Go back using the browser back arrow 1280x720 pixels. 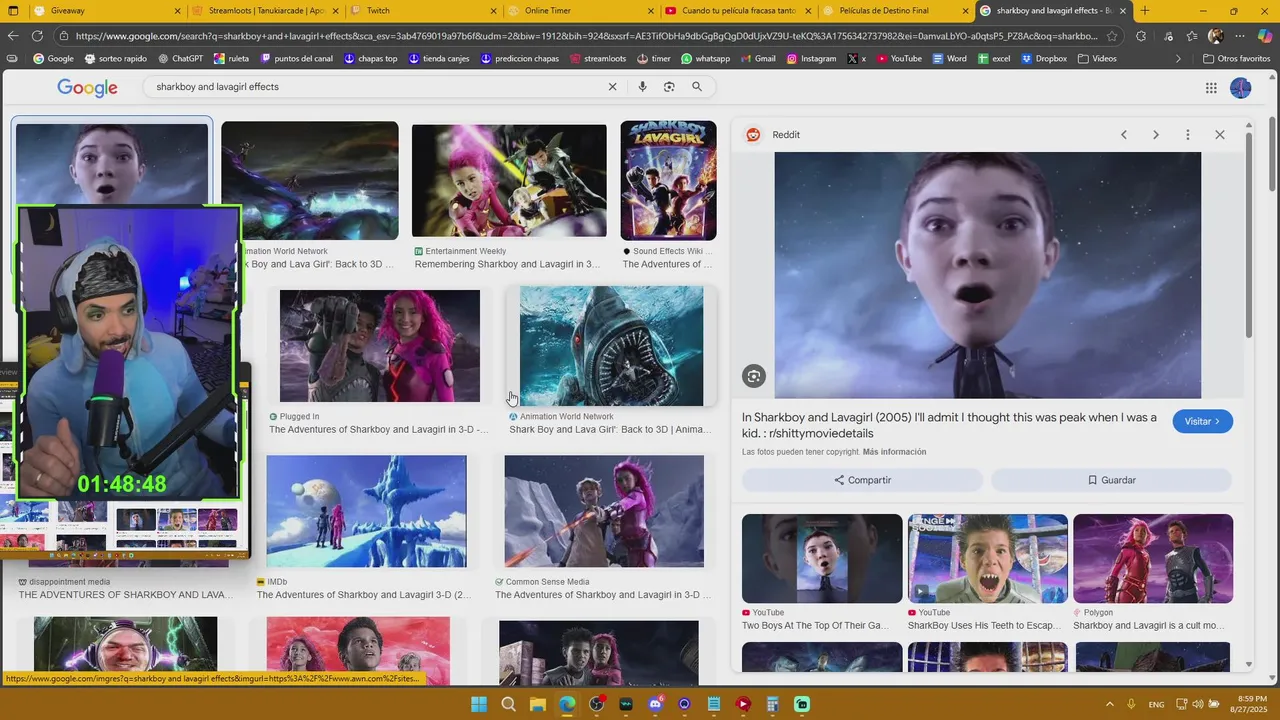tap(13, 36)
